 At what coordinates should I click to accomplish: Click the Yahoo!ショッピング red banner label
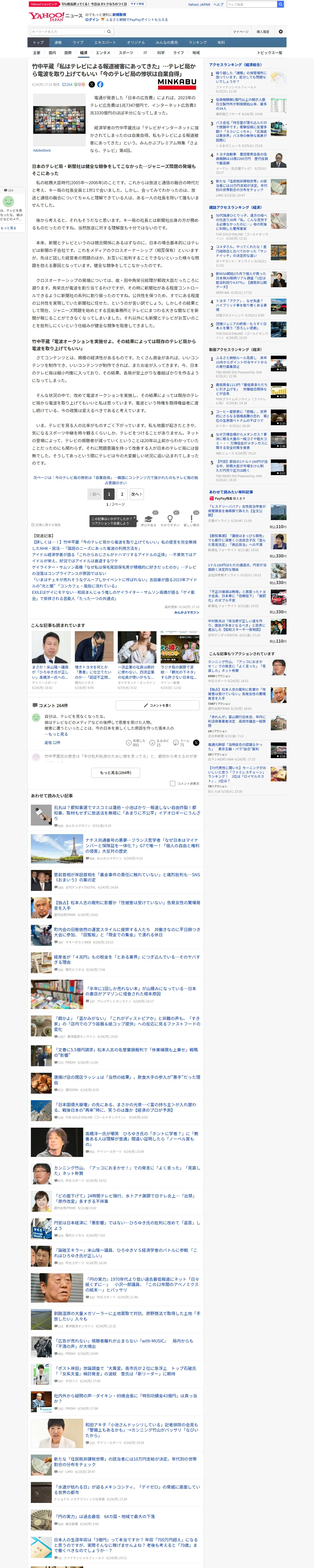[x=44, y=4]
